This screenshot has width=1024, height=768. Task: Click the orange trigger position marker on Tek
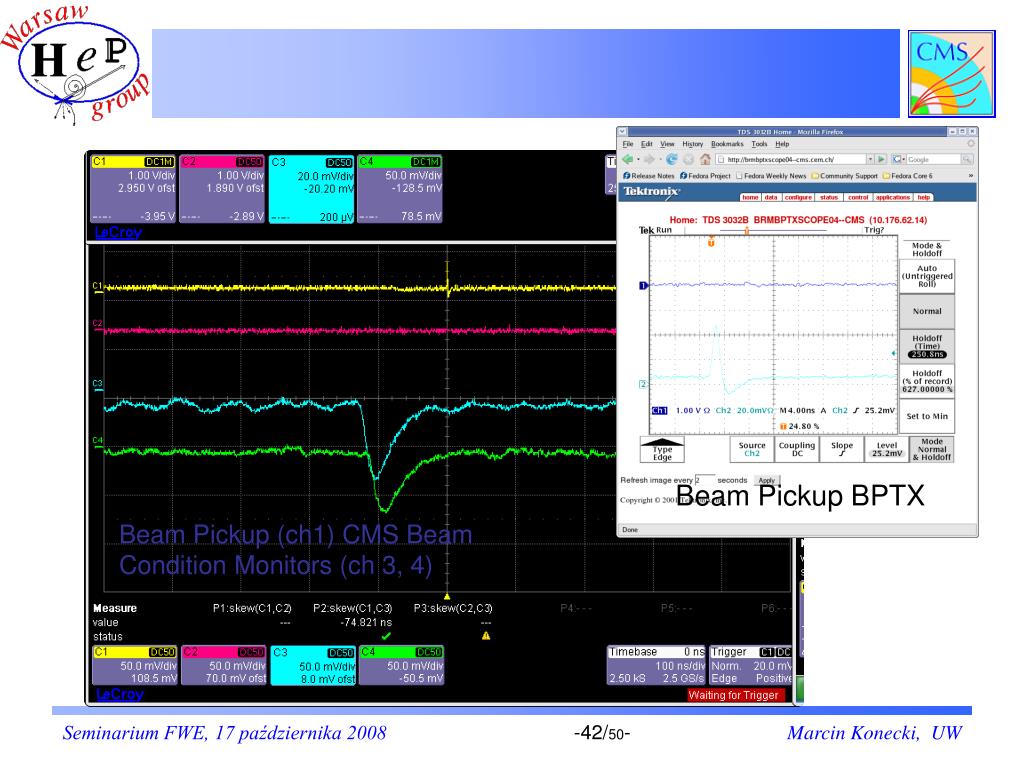point(711,242)
